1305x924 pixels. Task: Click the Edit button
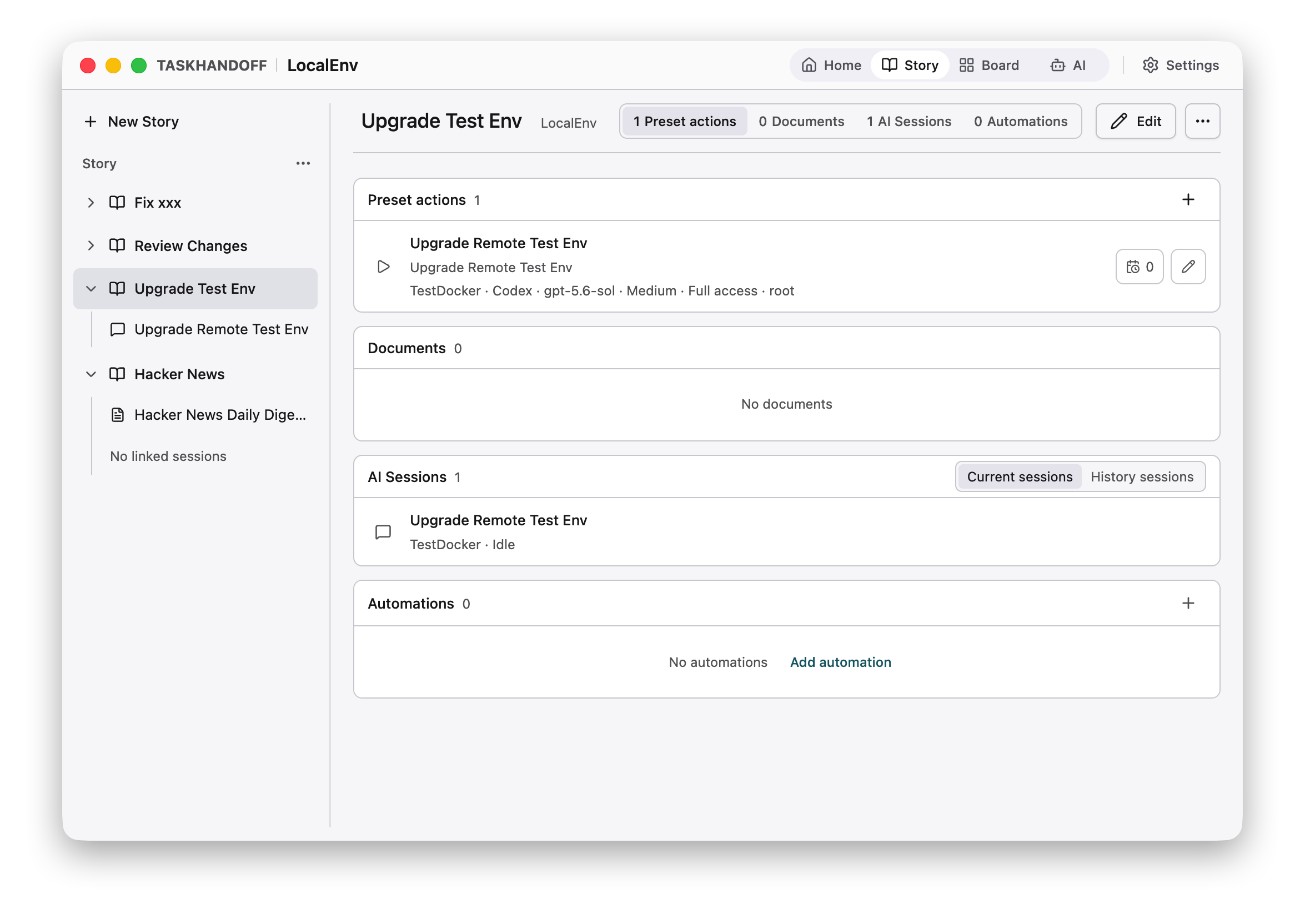coord(1135,121)
